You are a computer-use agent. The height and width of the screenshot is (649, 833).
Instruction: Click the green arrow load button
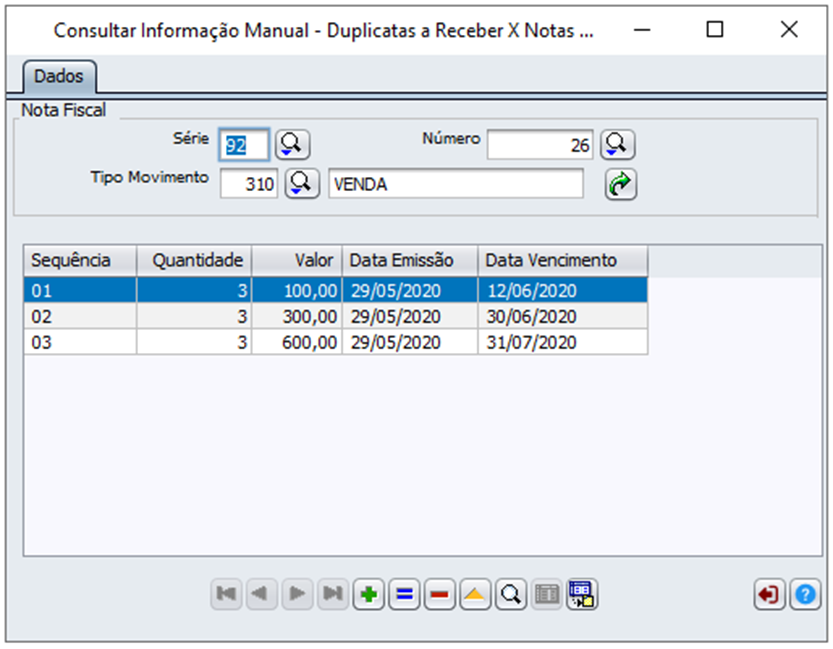[x=620, y=184]
